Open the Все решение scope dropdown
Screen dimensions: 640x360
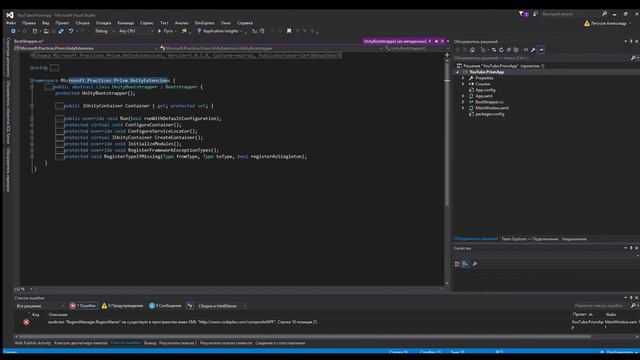[x=40, y=306]
